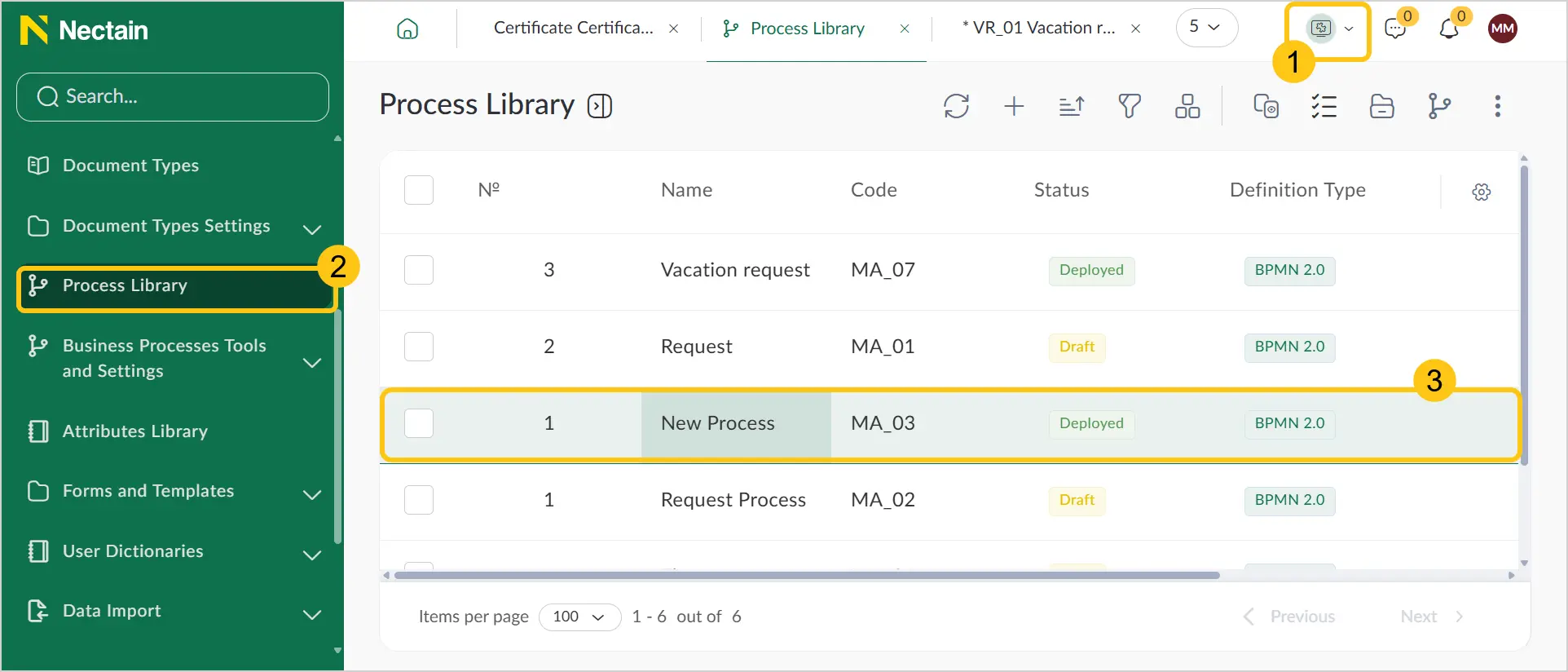
Task: Open the New Process entry
Action: point(718,423)
